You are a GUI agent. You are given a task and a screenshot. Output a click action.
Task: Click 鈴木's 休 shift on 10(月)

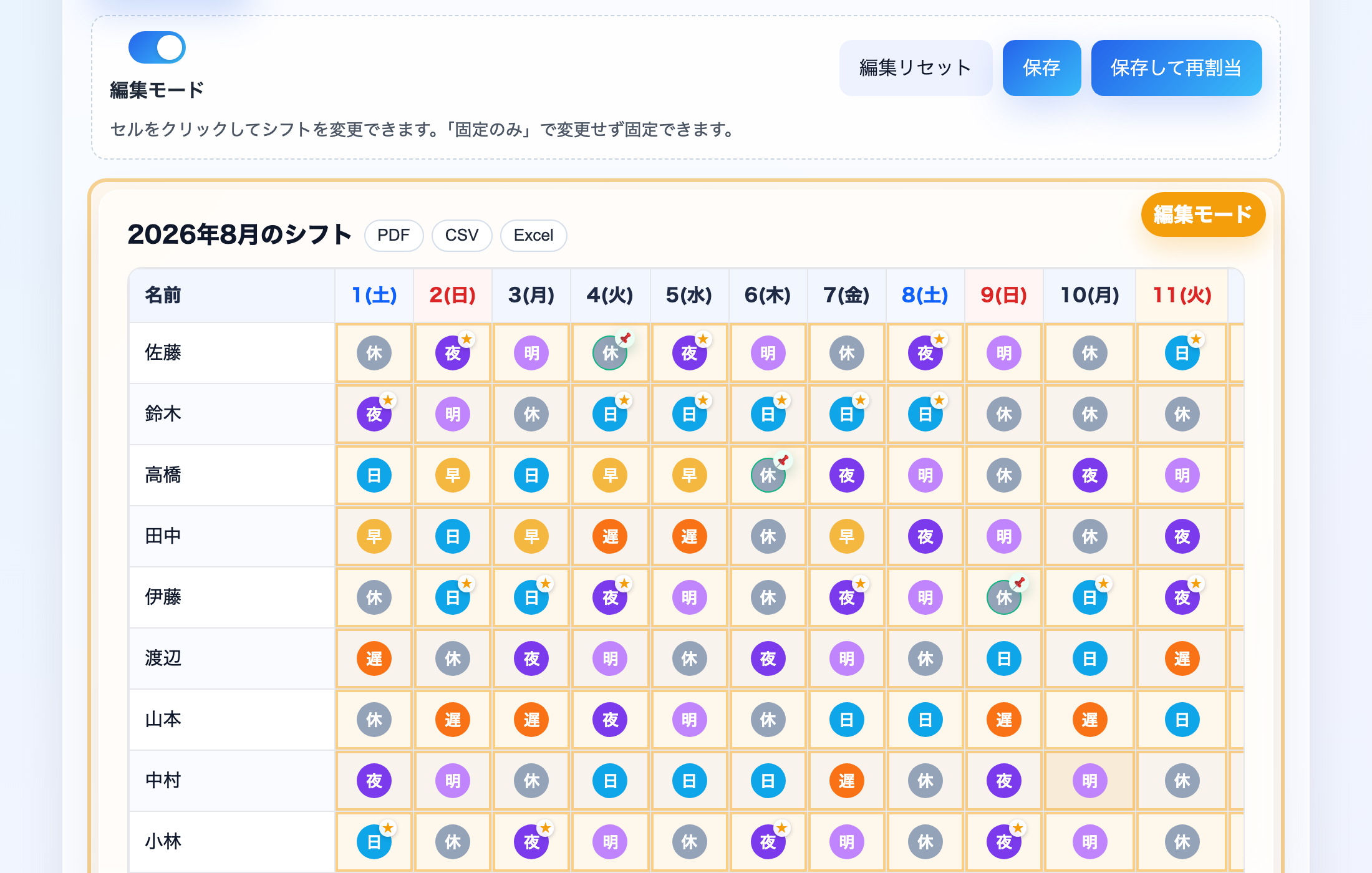pyautogui.click(x=1090, y=414)
